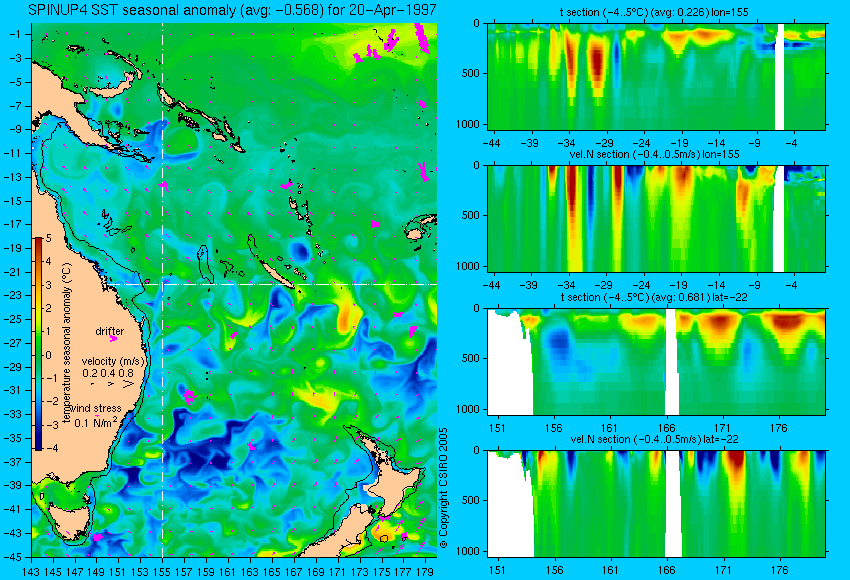Open the lat=-22 northward velocity section plot

[x=656, y=504]
